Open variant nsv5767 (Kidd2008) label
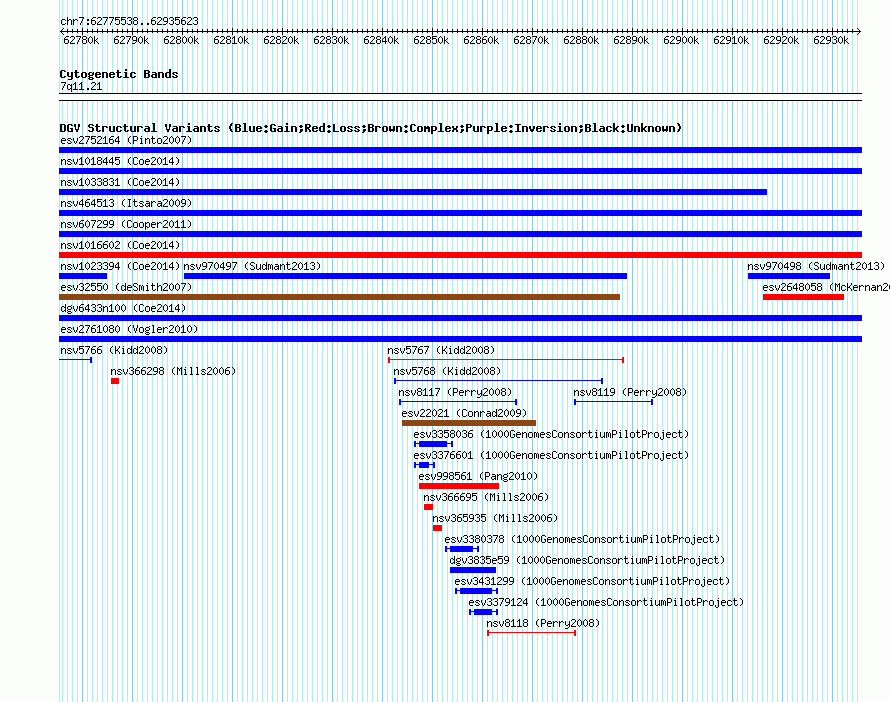 [x=441, y=350]
